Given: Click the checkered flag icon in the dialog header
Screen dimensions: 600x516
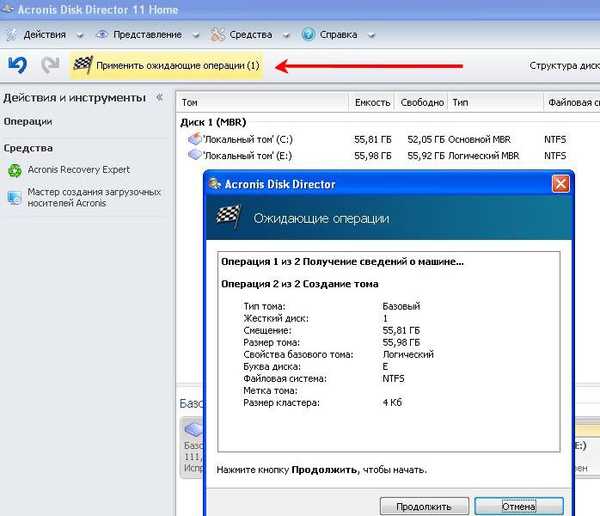Looking at the screenshot, I should (x=228, y=216).
